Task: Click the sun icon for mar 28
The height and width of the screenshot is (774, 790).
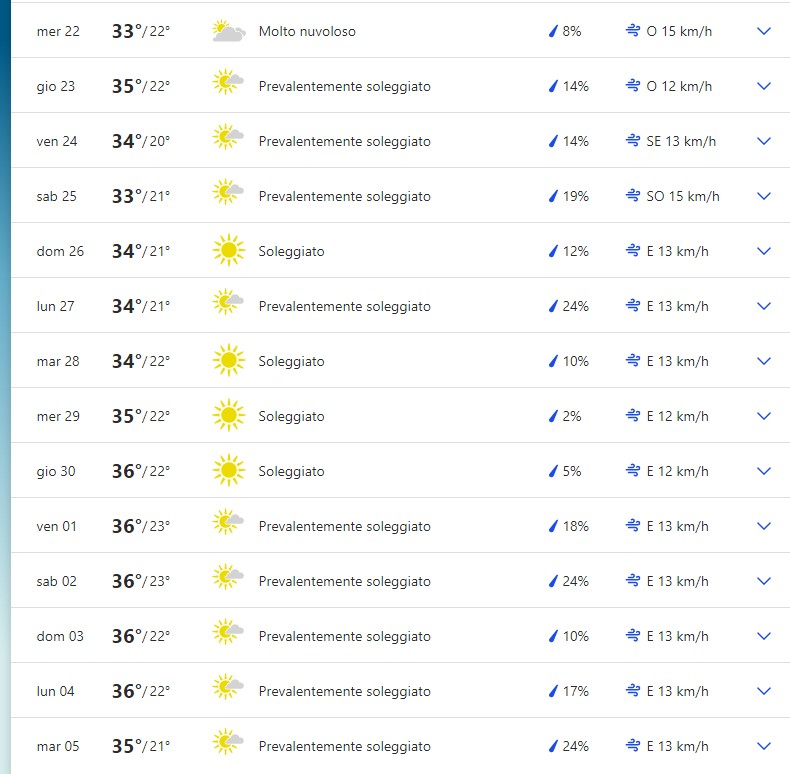Action: 229,361
